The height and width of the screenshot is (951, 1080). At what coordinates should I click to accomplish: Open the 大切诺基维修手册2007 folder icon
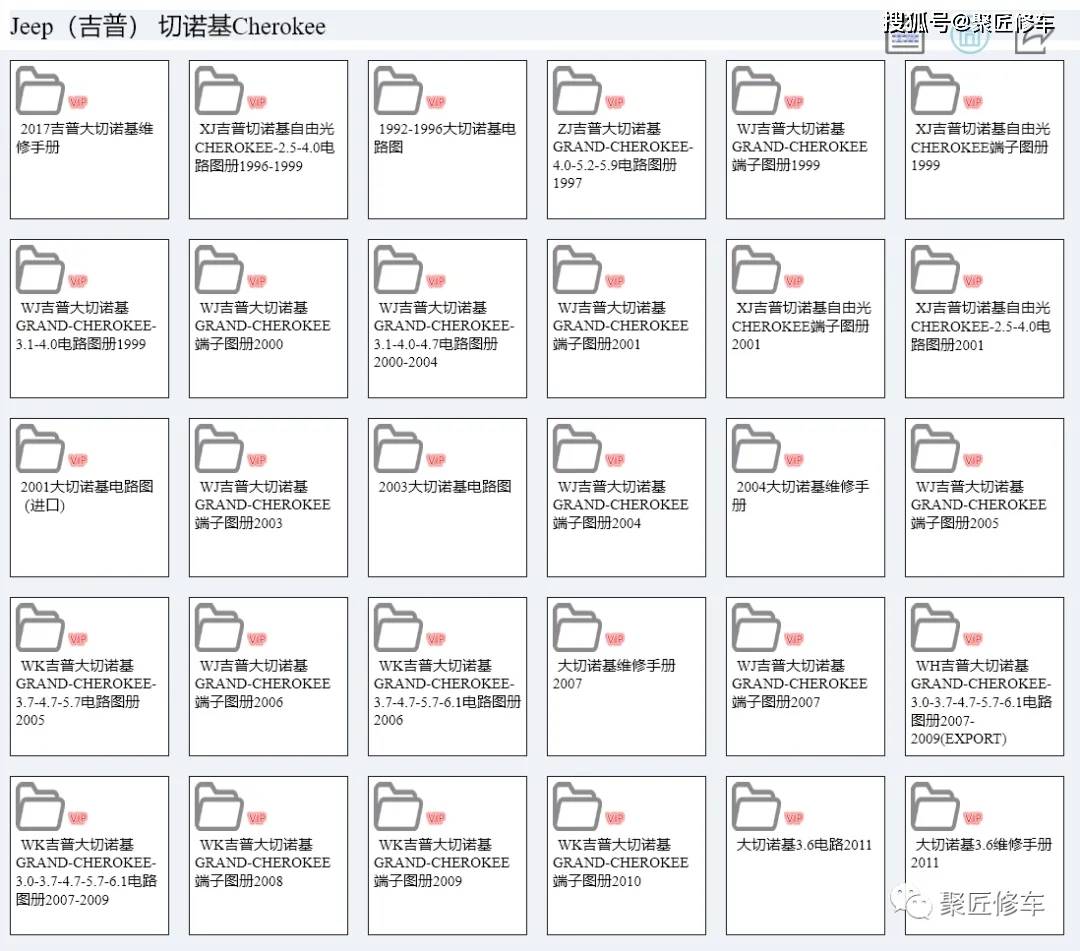coord(577,627)
